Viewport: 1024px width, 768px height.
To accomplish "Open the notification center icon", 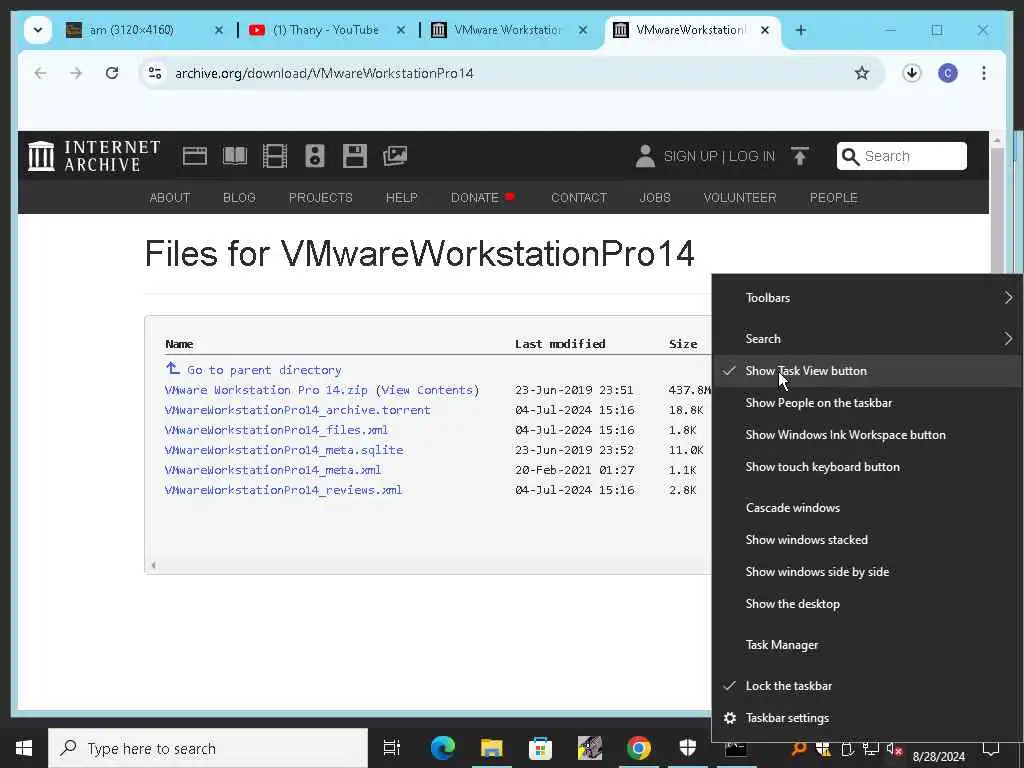I will pos(991,749).
